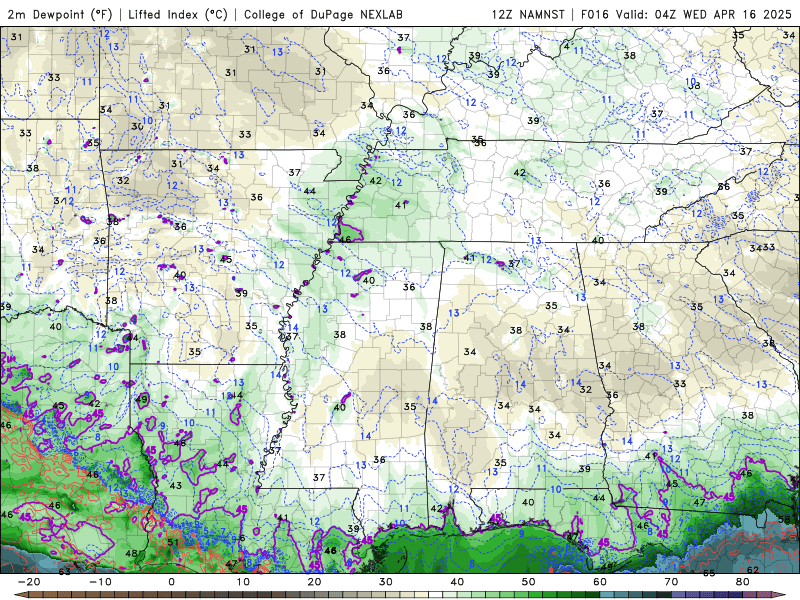Click the dewpoint value 30 on the map
The width and height of the screenshot is (800, 600).
(x=137, y=126)
